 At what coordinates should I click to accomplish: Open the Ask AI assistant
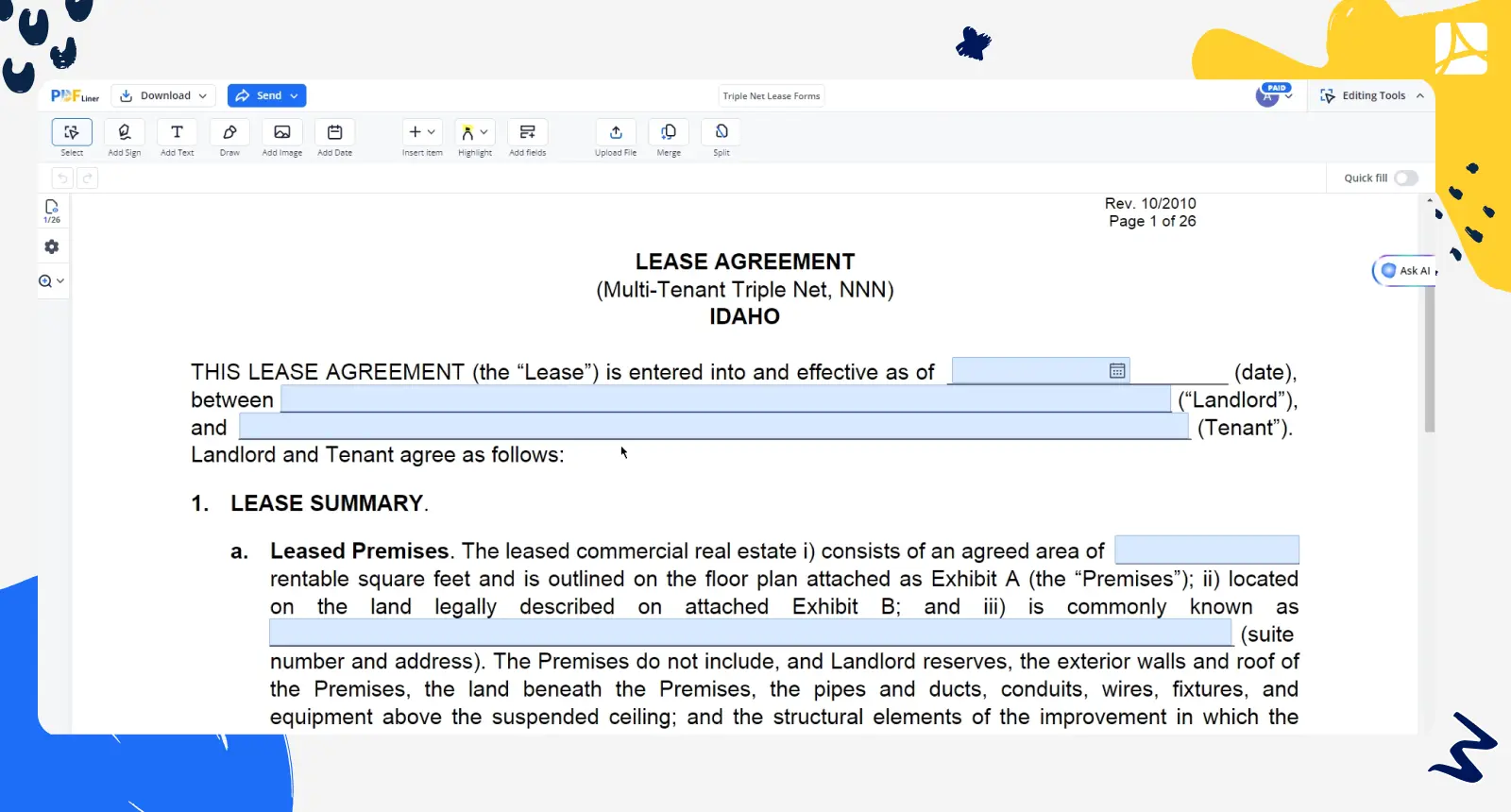1406,271
